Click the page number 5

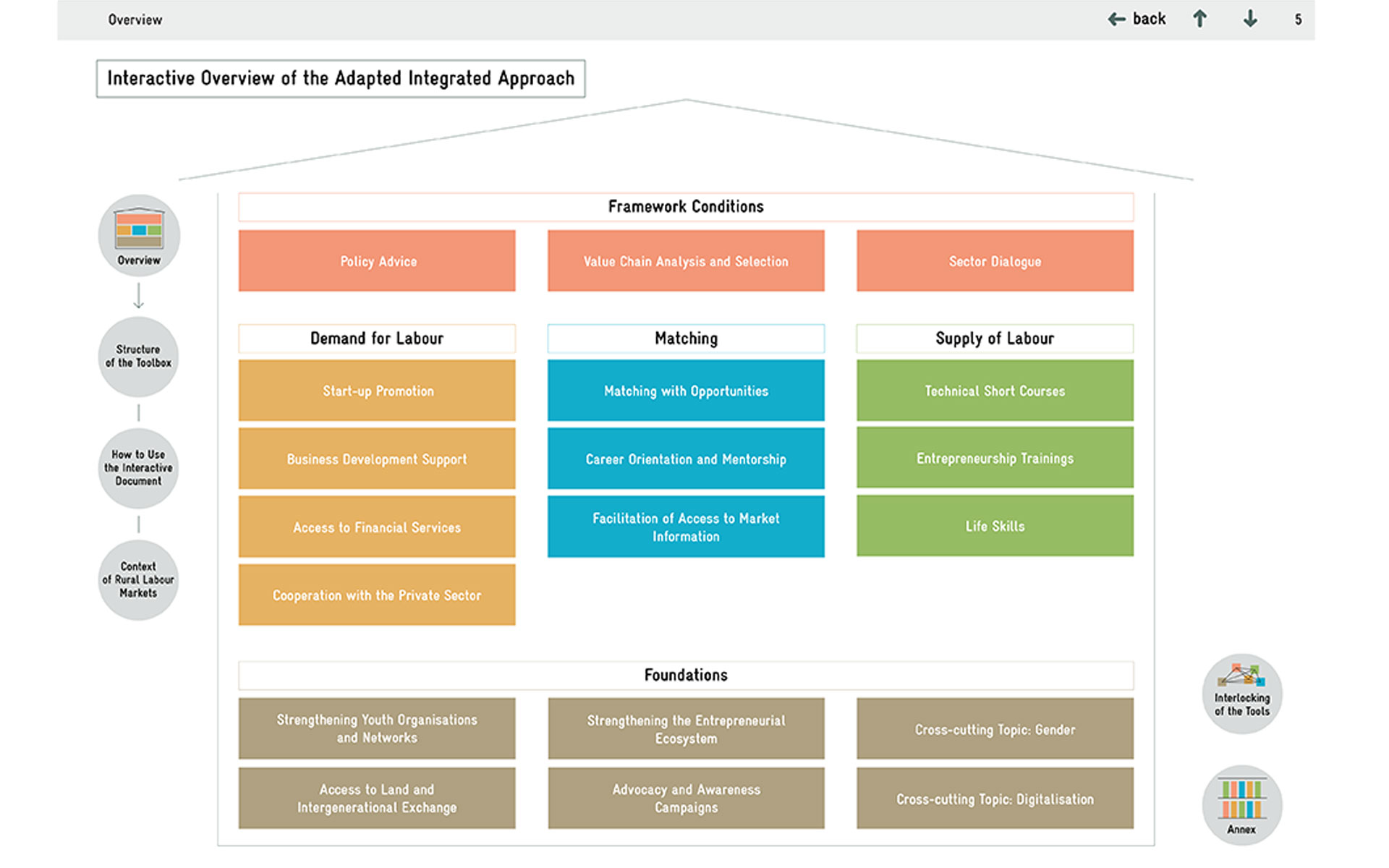[1299, 20]
